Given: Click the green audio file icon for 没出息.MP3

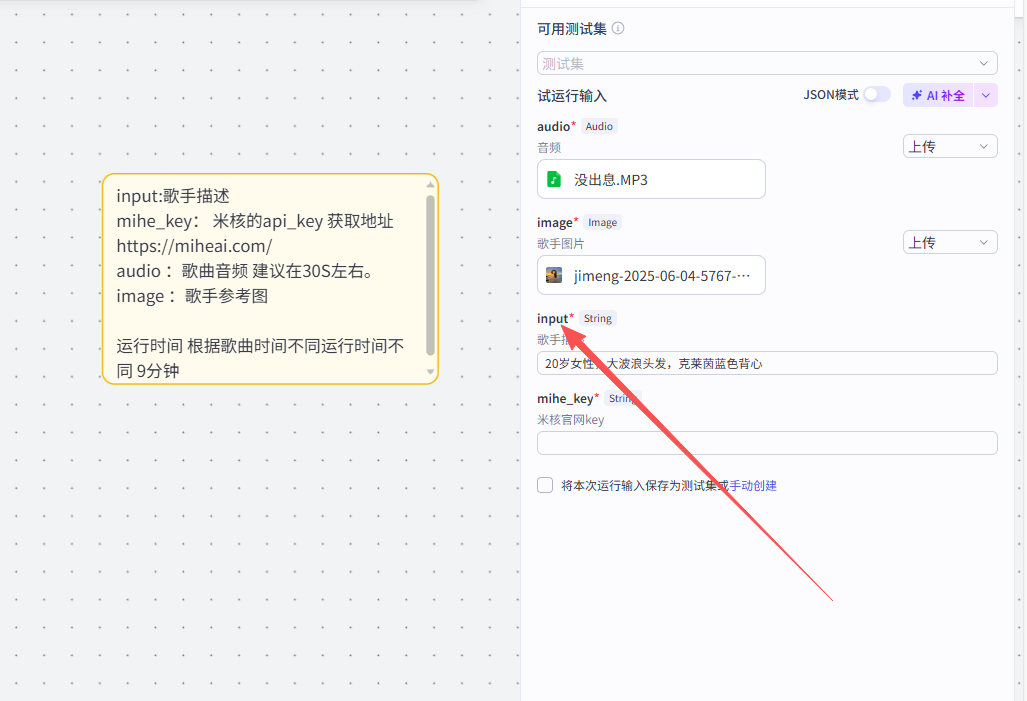Looking at the screenshot, I should pyautogui.click(x=554, y=180).
